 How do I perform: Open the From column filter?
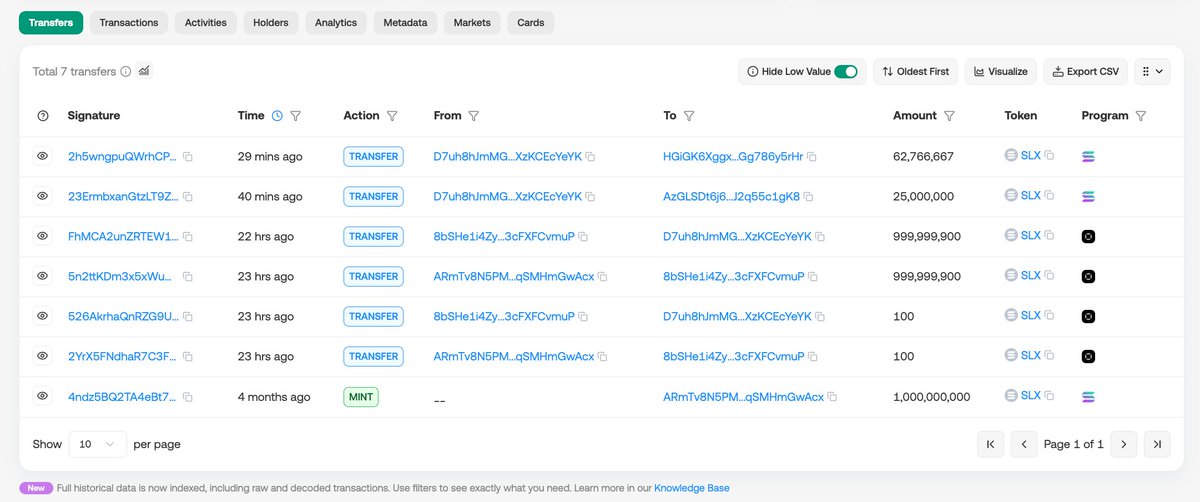[x=474, y=116]
